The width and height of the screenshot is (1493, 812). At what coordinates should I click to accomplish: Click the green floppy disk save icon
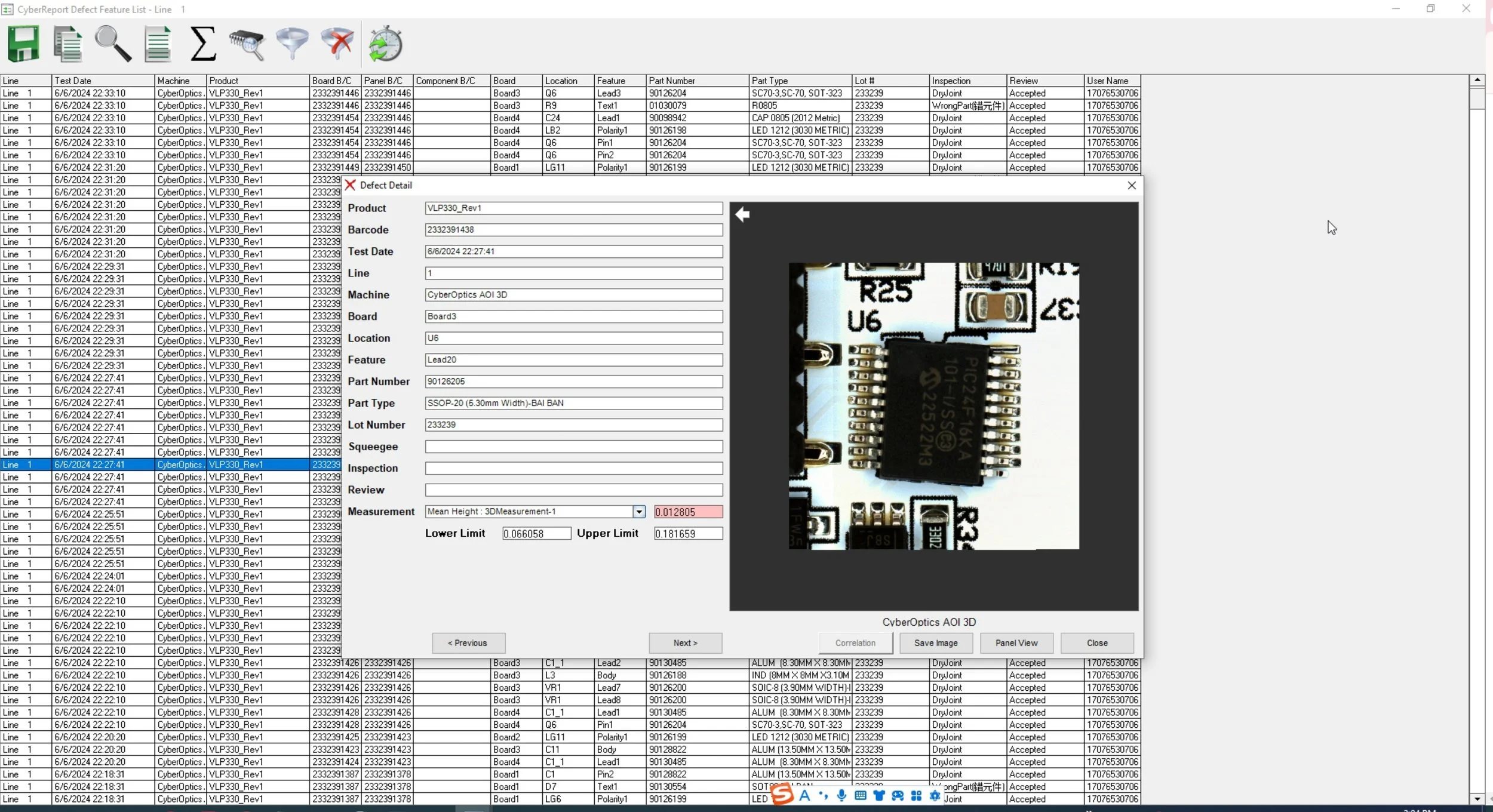(x=23, y=44)
